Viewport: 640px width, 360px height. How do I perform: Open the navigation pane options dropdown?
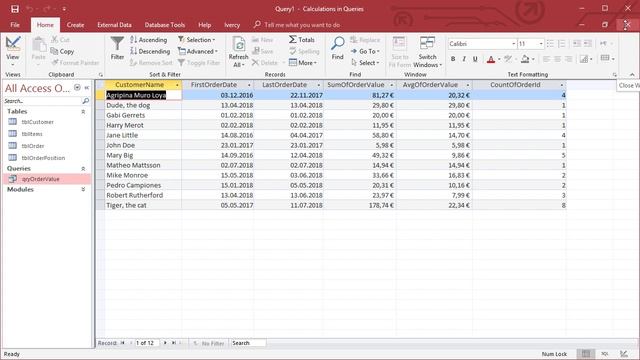coord(77,88)
